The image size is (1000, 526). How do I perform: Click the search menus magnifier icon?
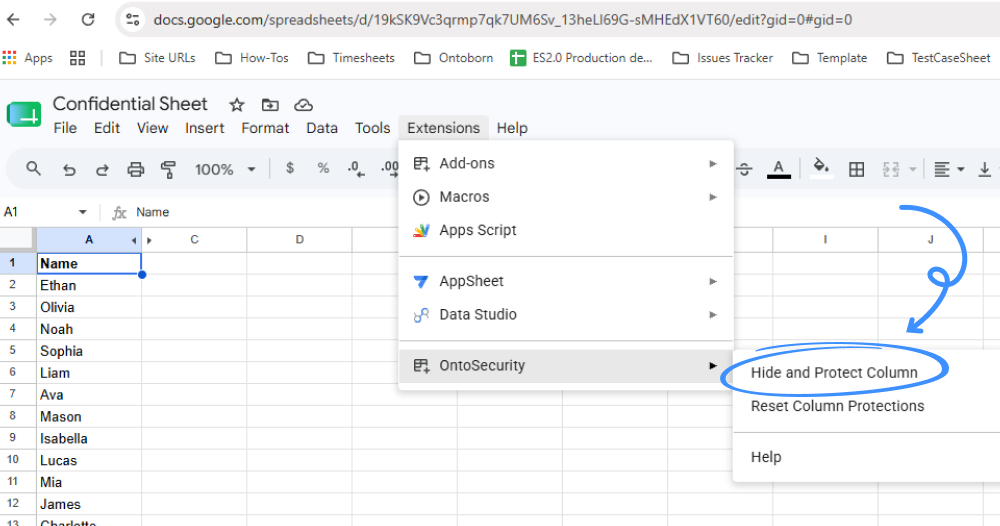[33, 169]
